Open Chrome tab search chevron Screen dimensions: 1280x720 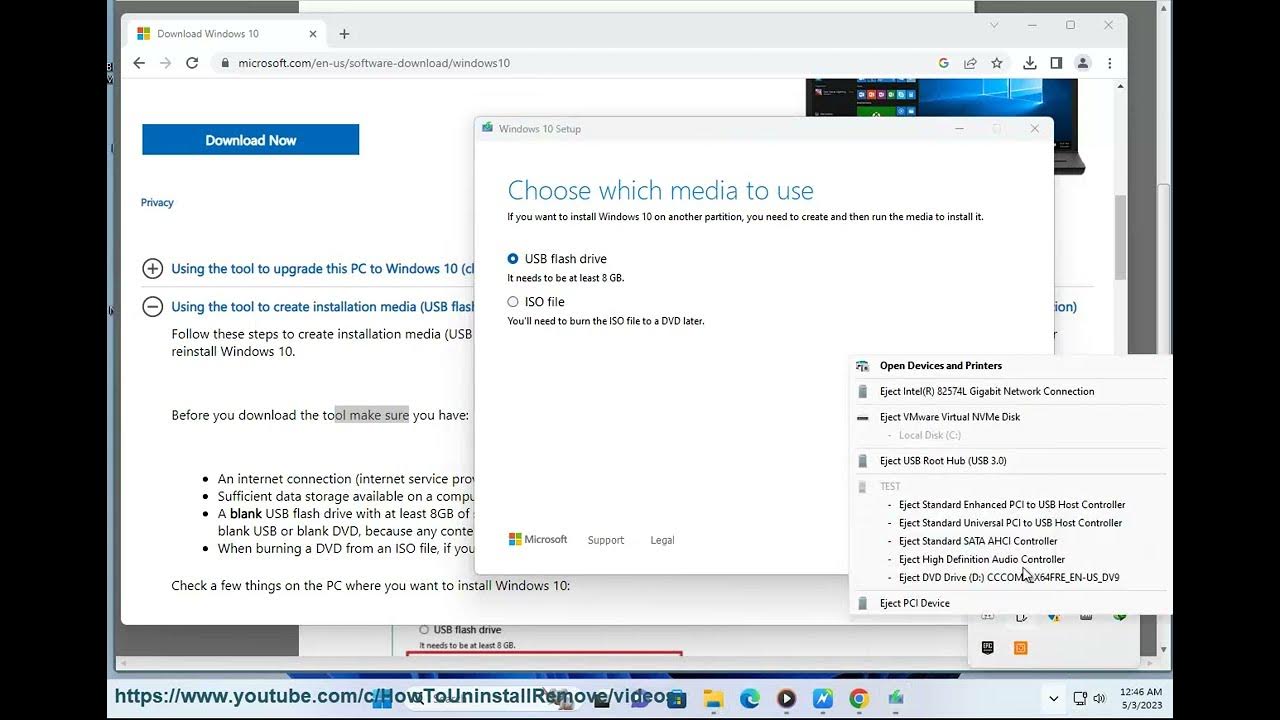[x=994, y=25]
